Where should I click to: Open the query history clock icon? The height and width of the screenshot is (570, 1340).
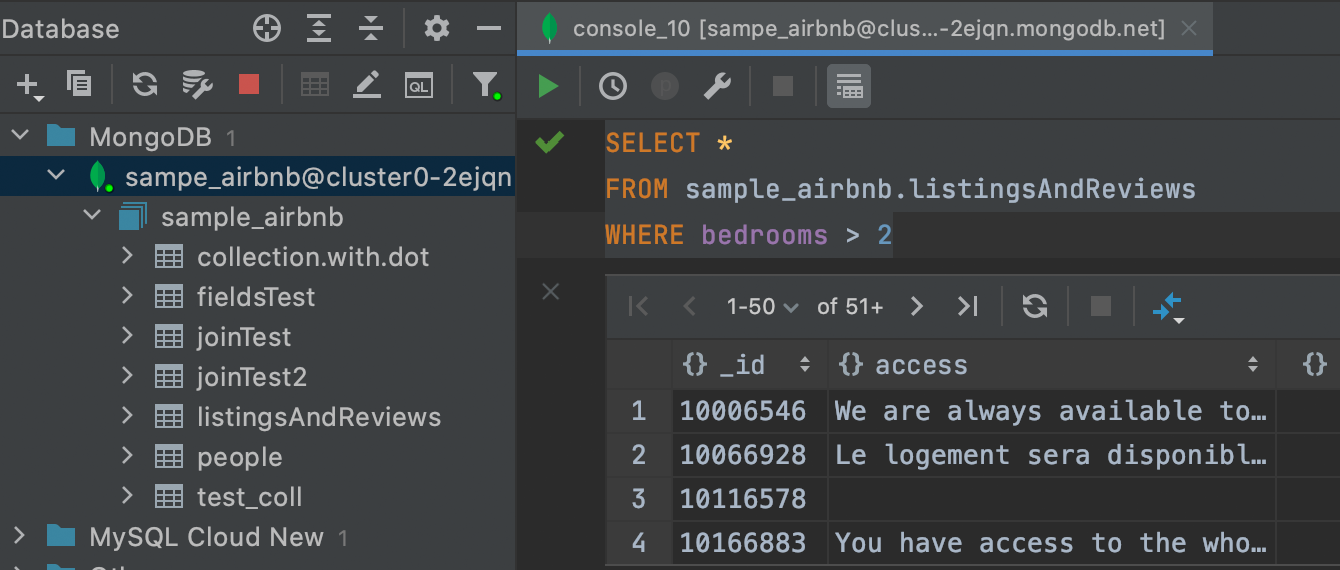[613, 86]
